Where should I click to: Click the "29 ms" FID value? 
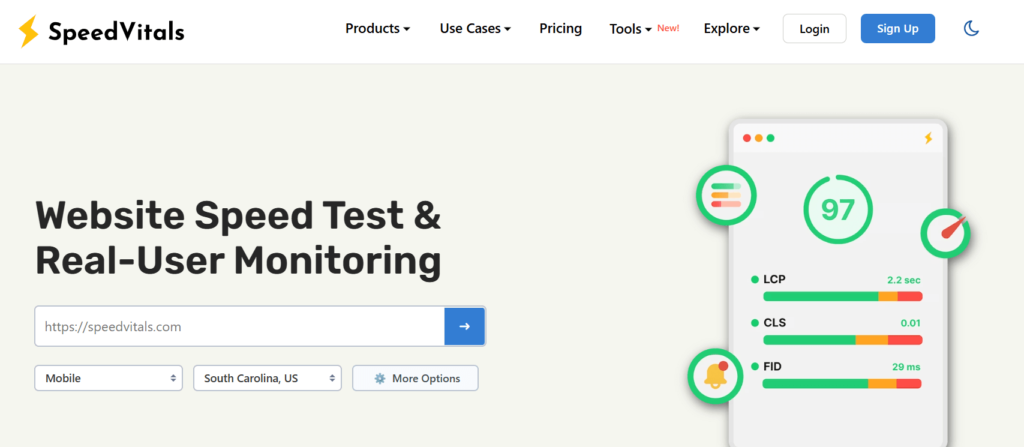tap(906, 367)
